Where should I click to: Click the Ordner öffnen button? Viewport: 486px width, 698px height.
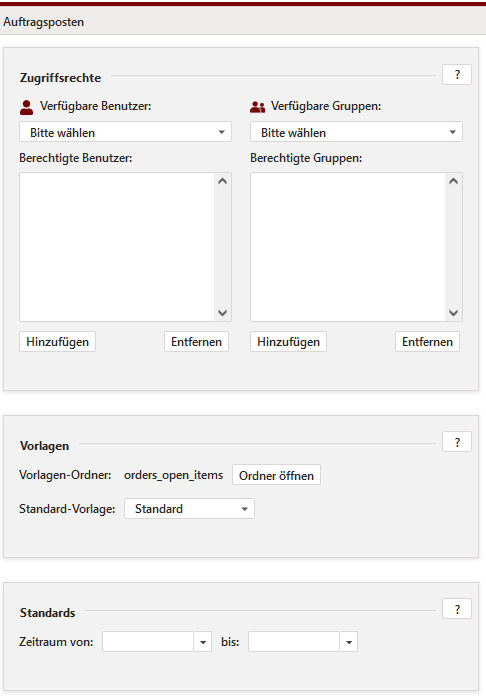pyautogui.click(x=276, y=475)
